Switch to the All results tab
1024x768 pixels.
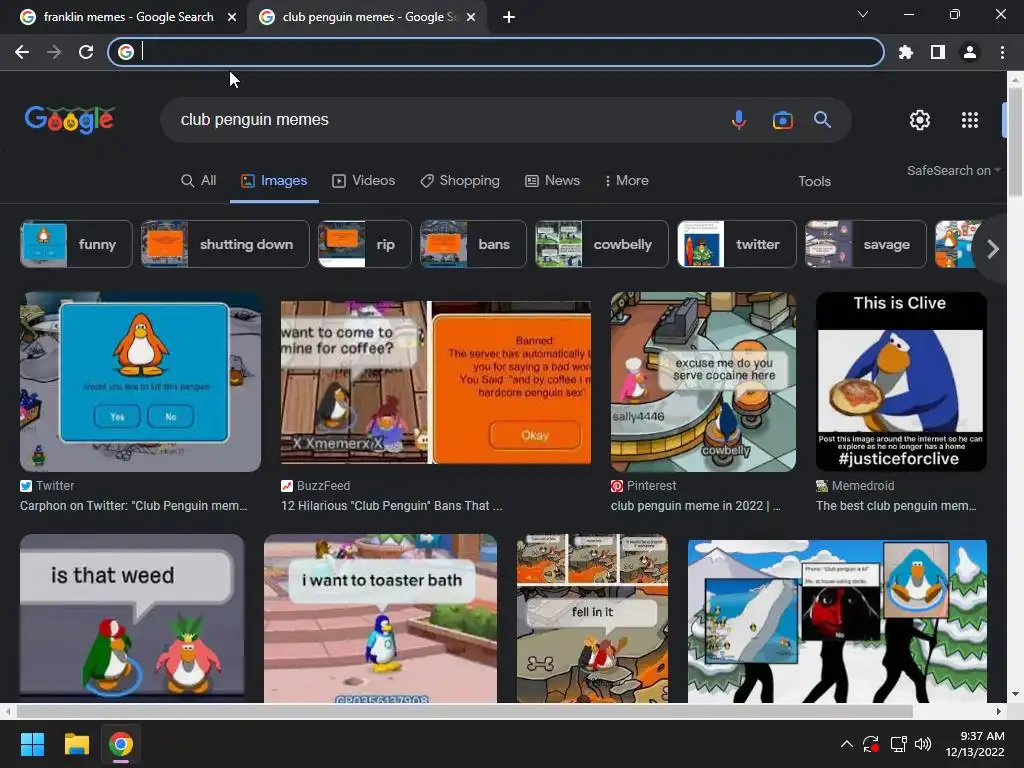tap(199, 181)
